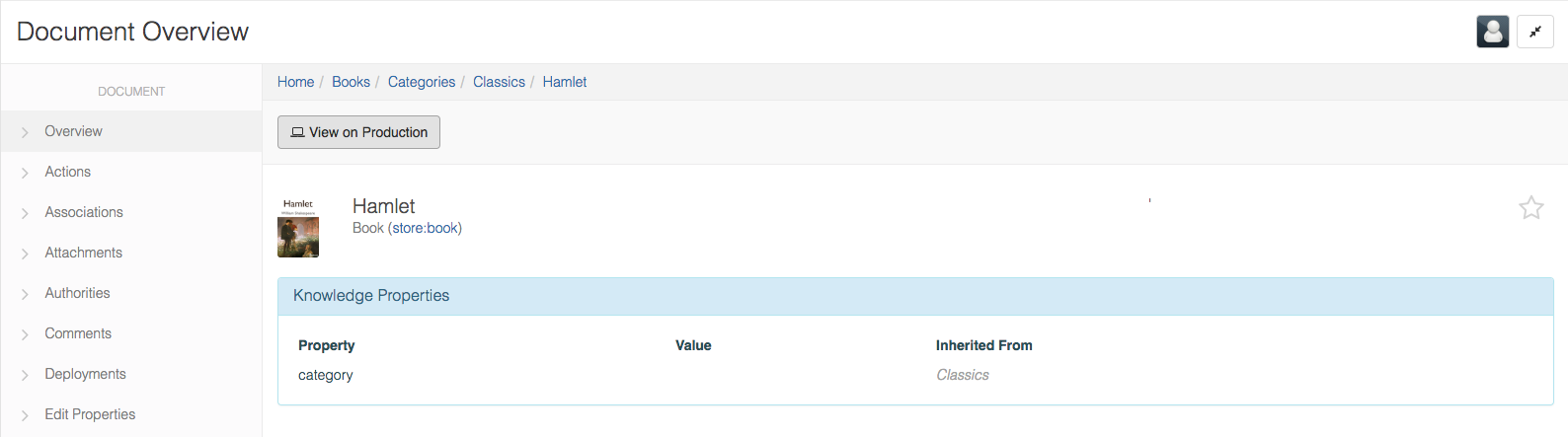The image size is (1568, 437).
Task: Click the Knowledge Properties panel header
Action: point(371,296)
